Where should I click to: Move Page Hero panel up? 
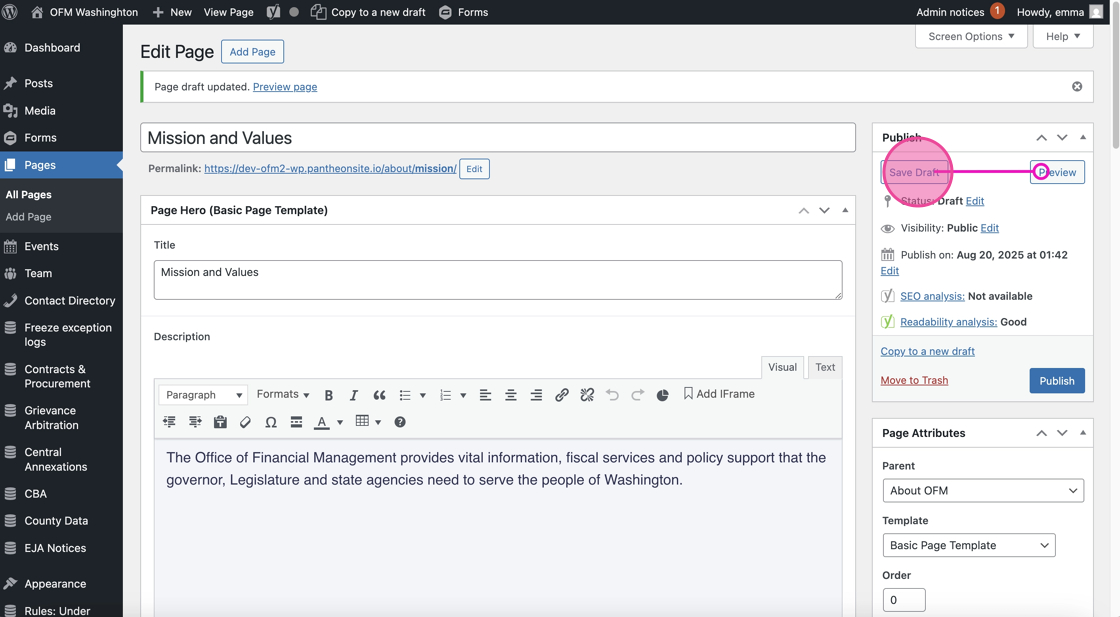point(804,210)
